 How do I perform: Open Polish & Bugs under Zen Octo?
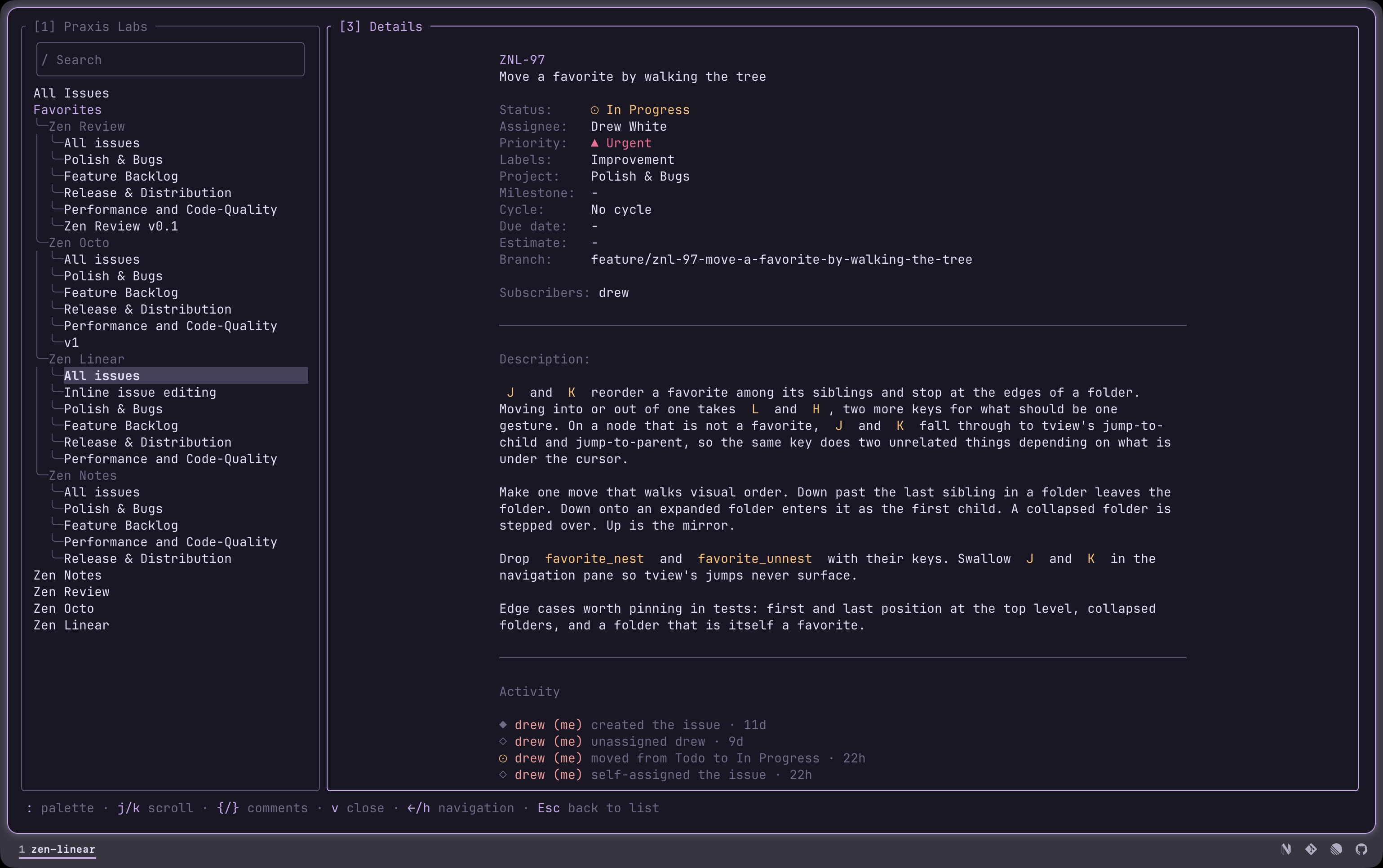pyautogui.click(x=113, y=276)
